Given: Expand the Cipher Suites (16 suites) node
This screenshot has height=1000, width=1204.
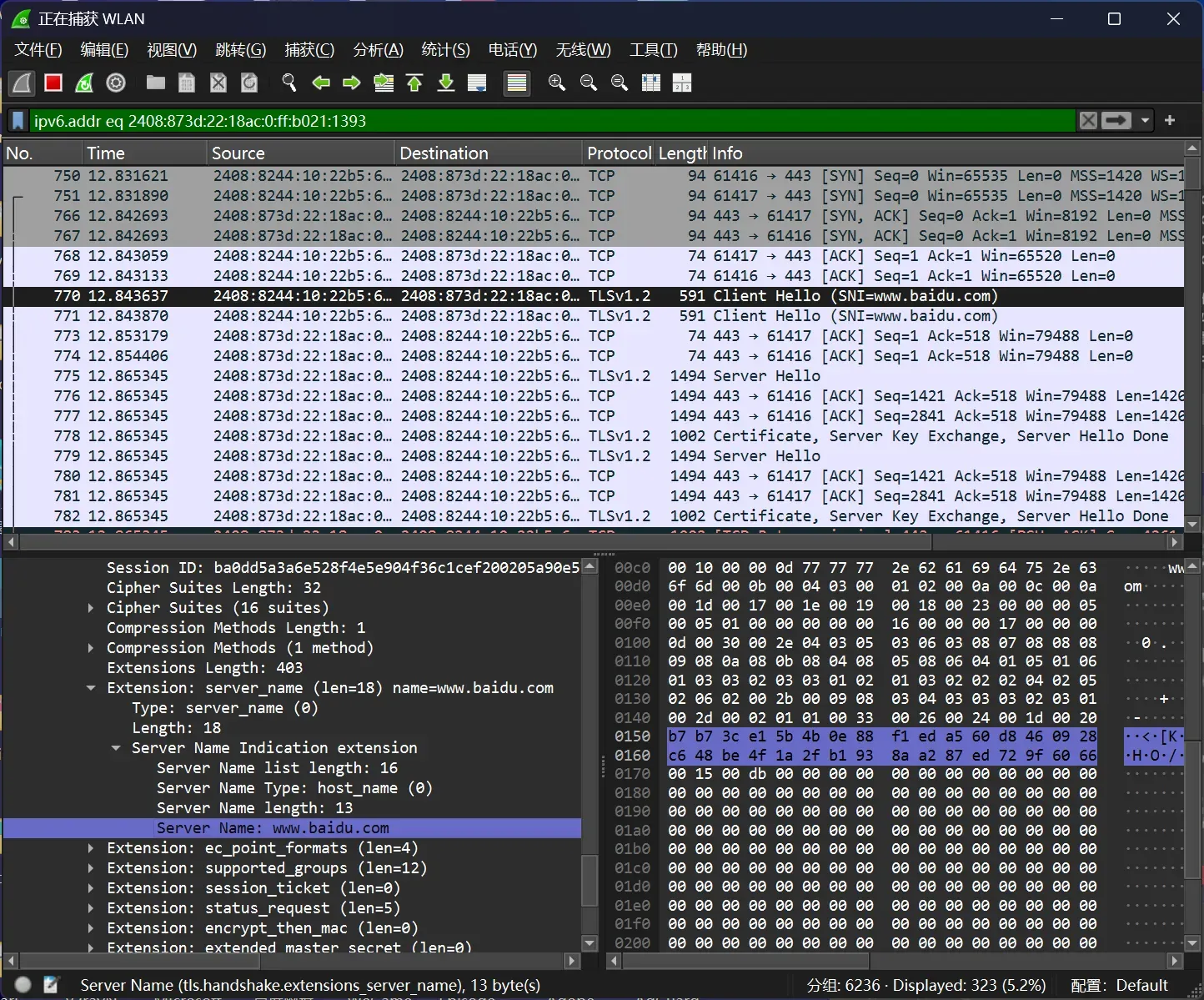Looking at the screenshot, I should coord(91,608).
